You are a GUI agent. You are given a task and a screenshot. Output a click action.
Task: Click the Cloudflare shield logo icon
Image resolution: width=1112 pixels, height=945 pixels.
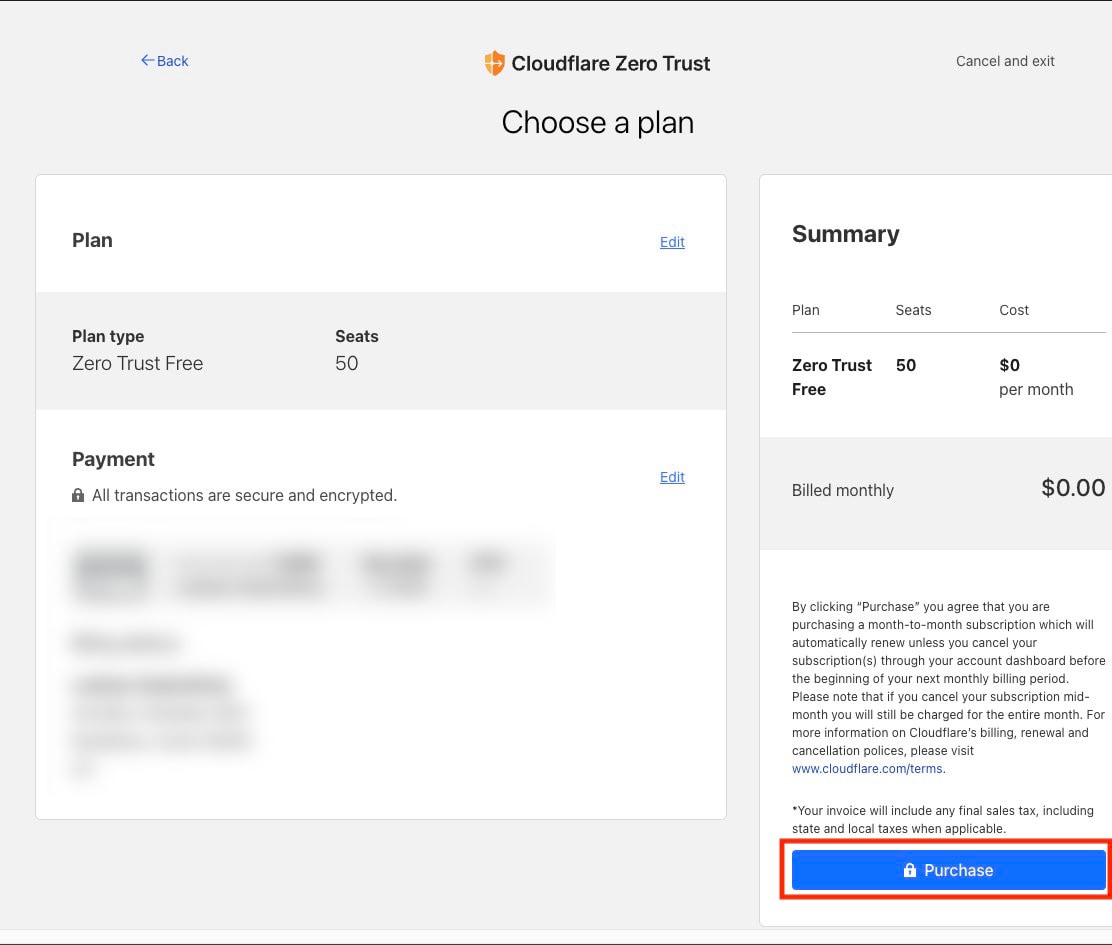coord(494,63)
